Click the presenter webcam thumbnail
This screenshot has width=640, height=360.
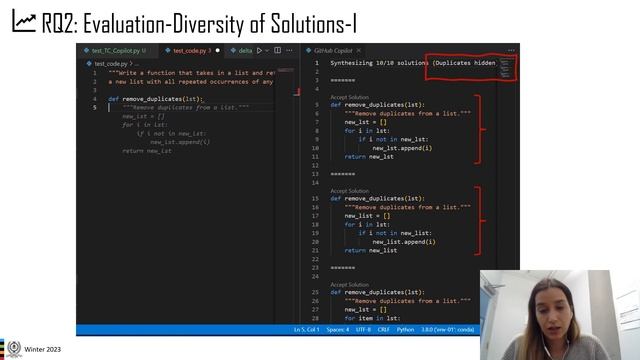coord(560,315)
